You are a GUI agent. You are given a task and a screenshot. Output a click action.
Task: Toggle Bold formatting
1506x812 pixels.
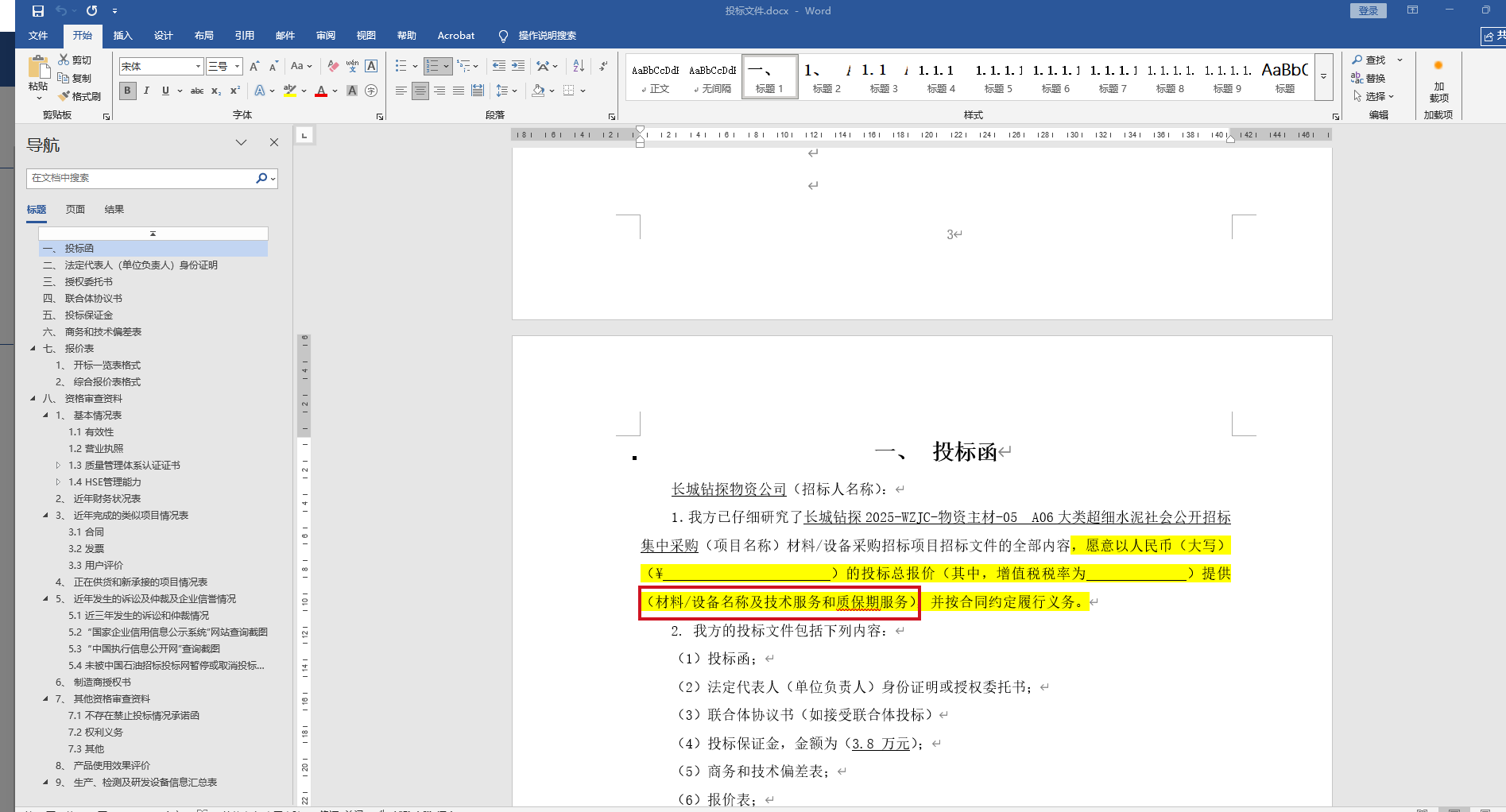pos(127,91)
